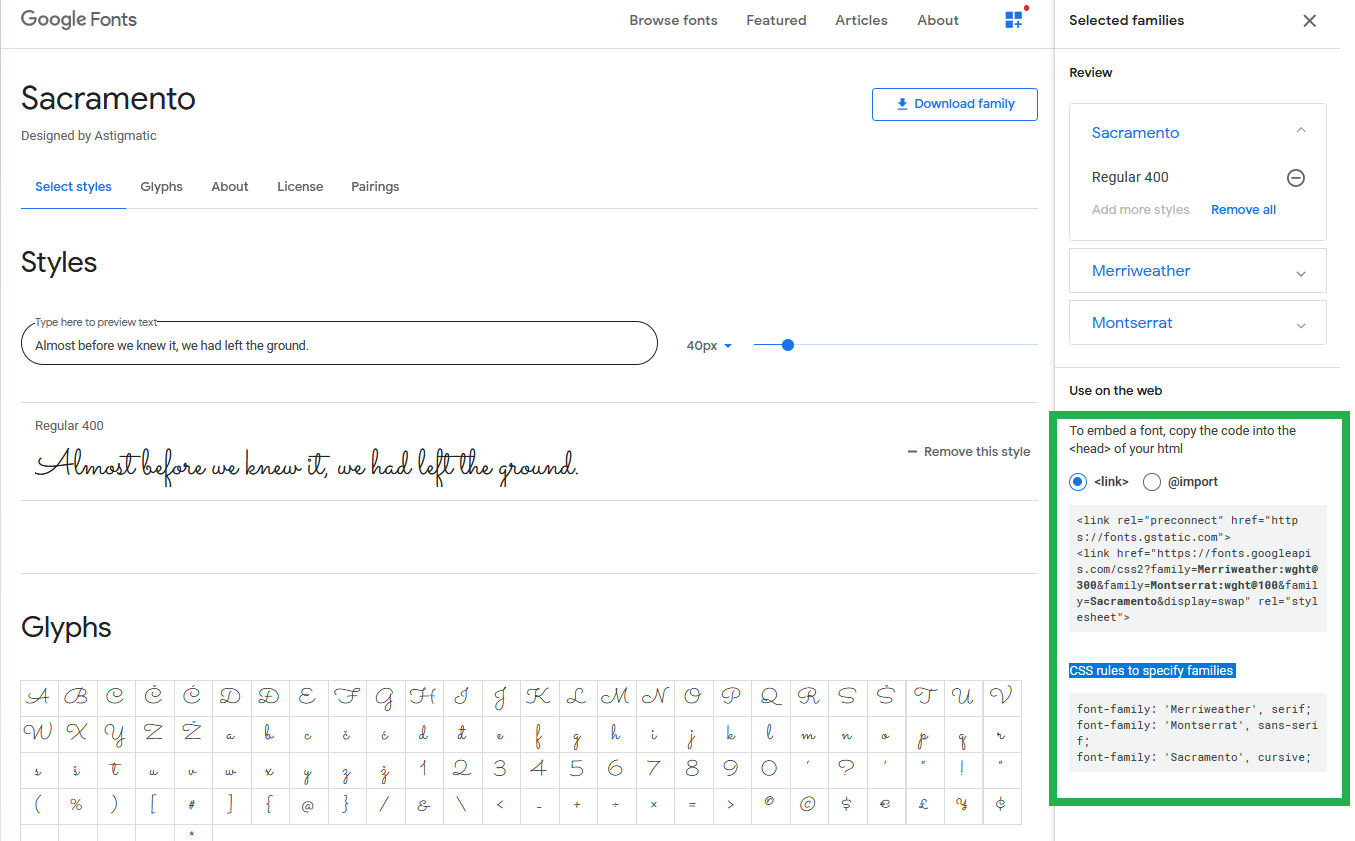Click Remove this style
Viewport: 1355px width, 841px height.
[x=968, y=452]
